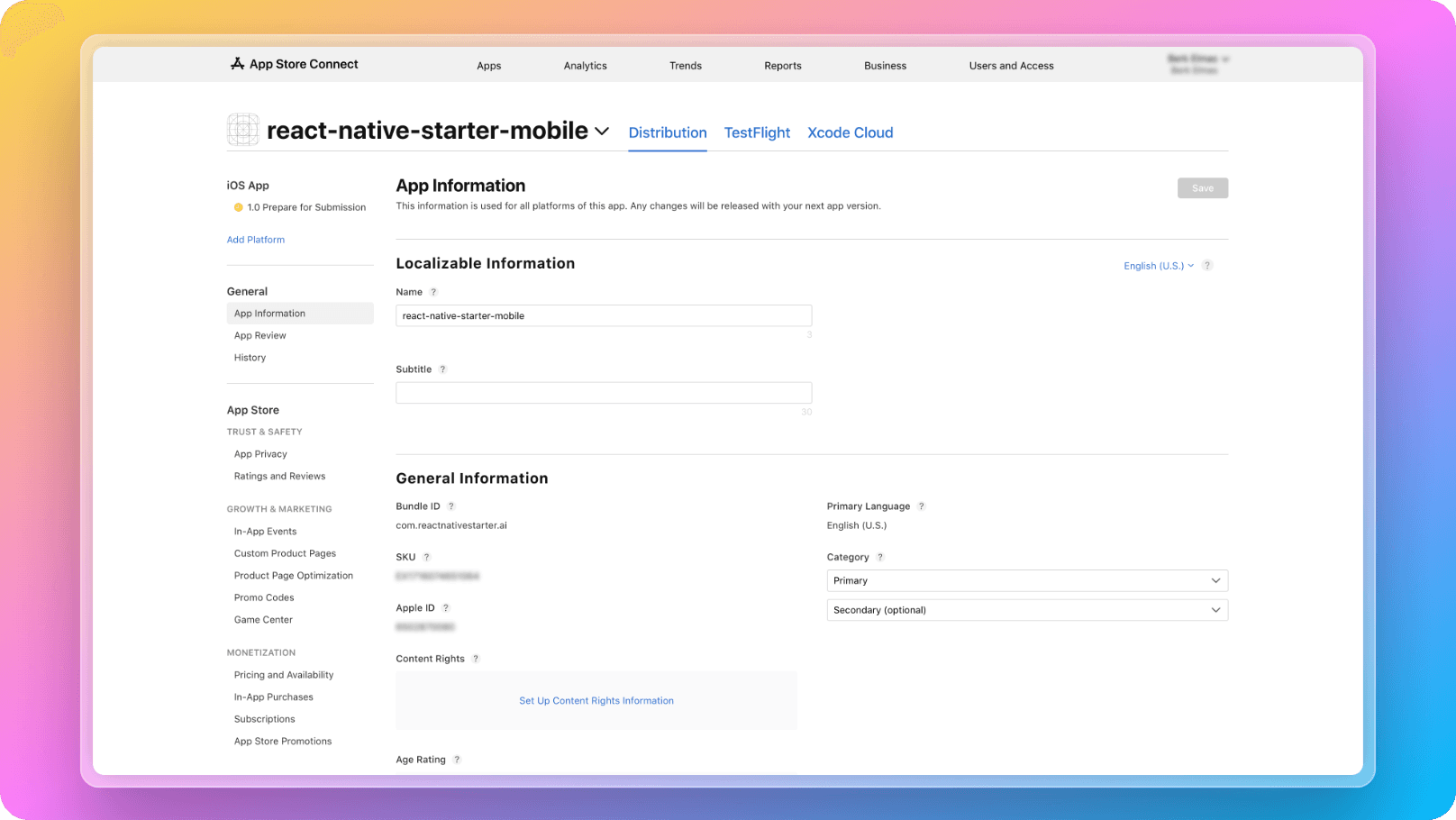Open help icon beside language selector
The width and height of the screenshot is (1456, 820).
1207,266
